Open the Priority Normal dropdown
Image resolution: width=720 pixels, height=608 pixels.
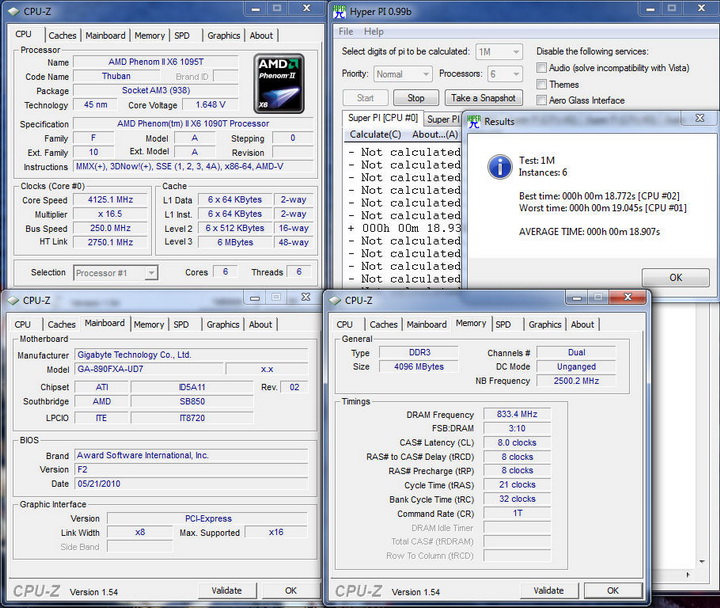click(403, 74)
